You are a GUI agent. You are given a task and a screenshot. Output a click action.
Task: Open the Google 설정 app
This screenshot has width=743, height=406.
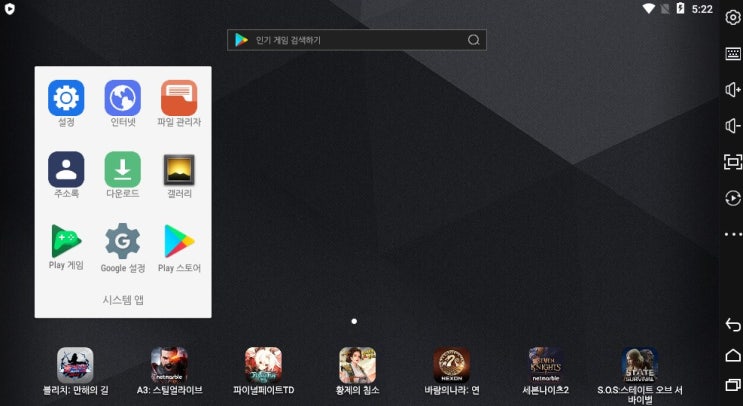(123, 241)
